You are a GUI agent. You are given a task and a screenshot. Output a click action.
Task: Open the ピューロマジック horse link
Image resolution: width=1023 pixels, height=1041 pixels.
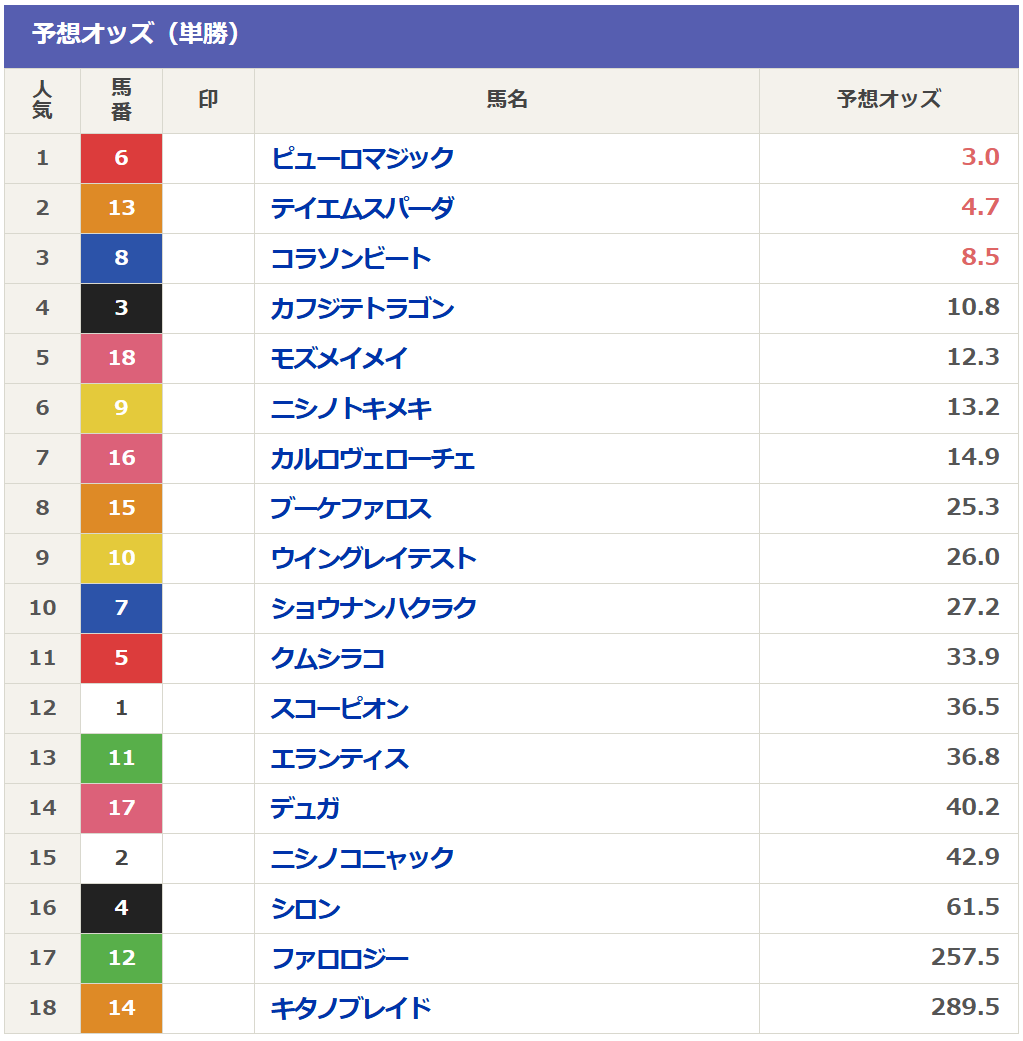click(x=362, y=158)
